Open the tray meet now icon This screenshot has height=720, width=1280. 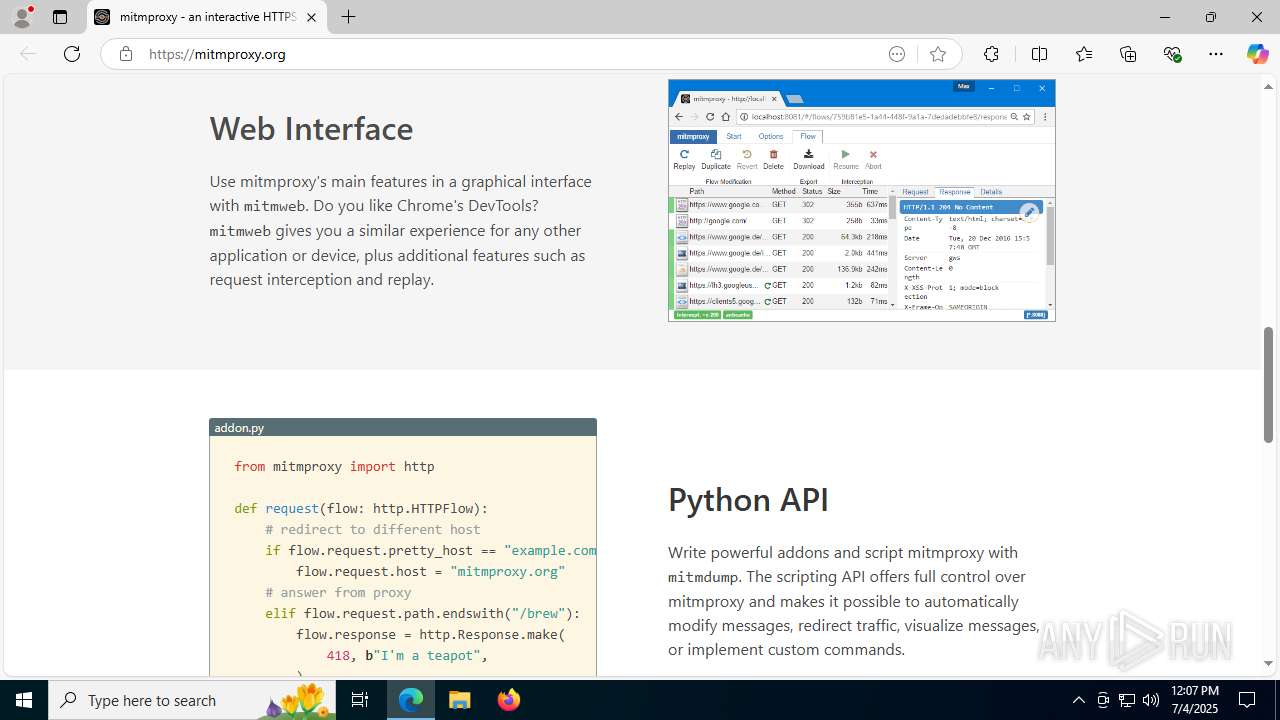pyautogui.click(x=1103, y=700)
